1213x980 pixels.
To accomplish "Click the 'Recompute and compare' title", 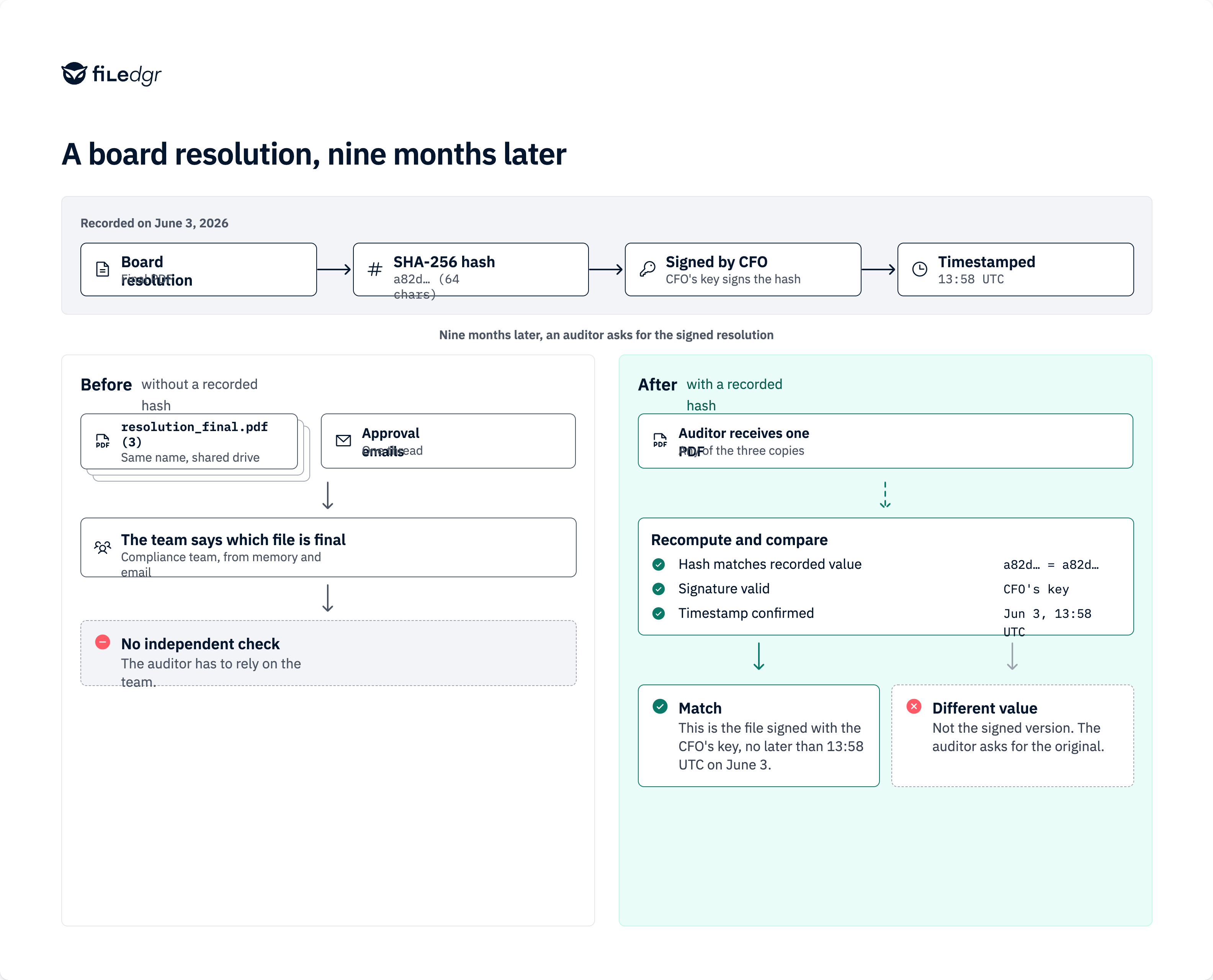I will coord(739,540).
